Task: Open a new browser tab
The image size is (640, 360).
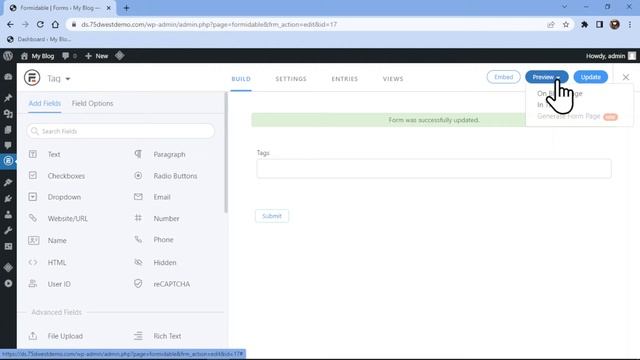Action: [127, 8]
